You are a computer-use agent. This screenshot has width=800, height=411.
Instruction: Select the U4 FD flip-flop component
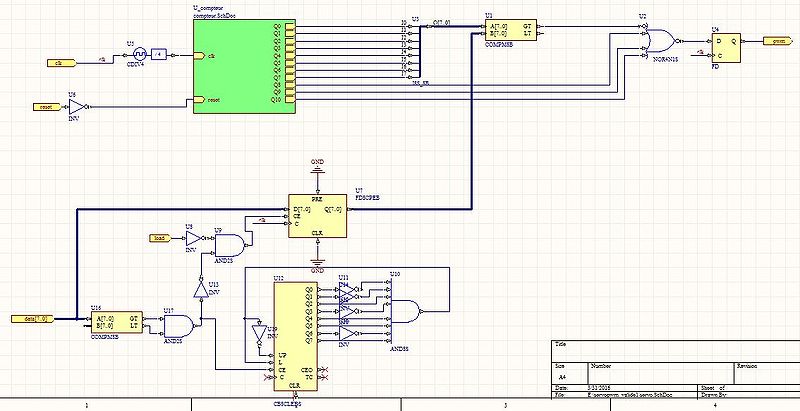tap(722, 46)
